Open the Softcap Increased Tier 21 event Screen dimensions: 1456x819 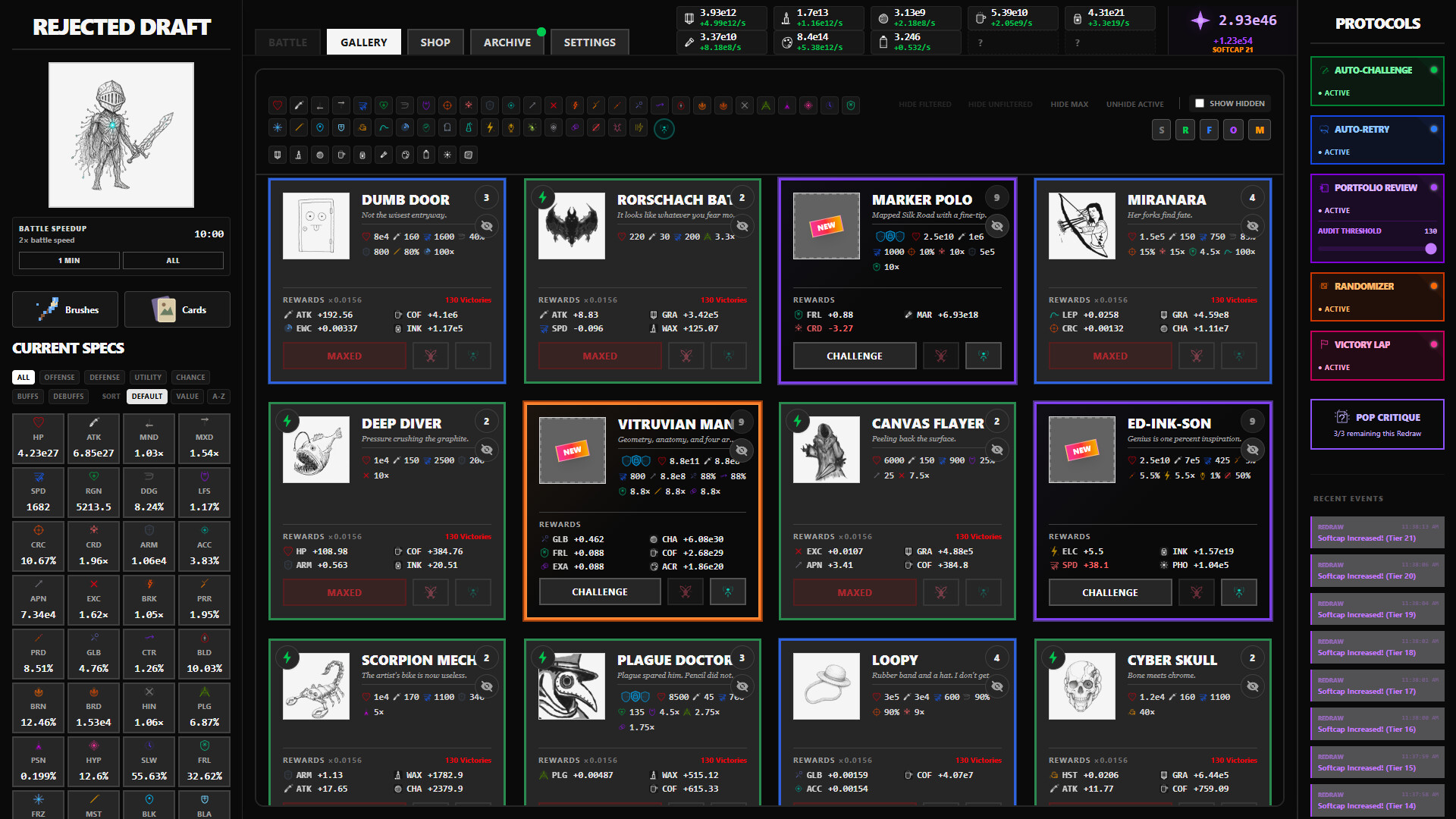(1377, 532)
